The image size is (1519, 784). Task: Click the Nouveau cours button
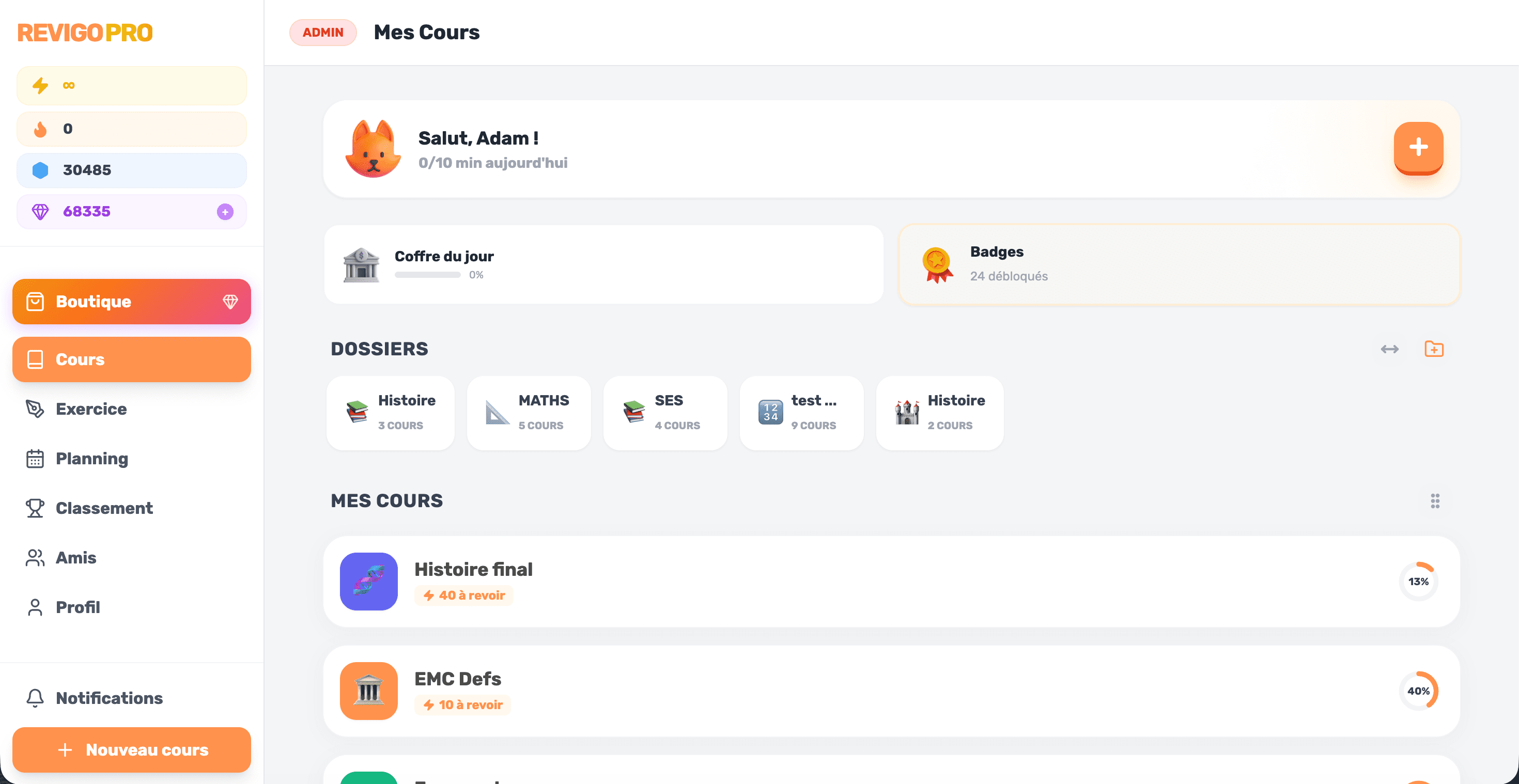(132, 750)
